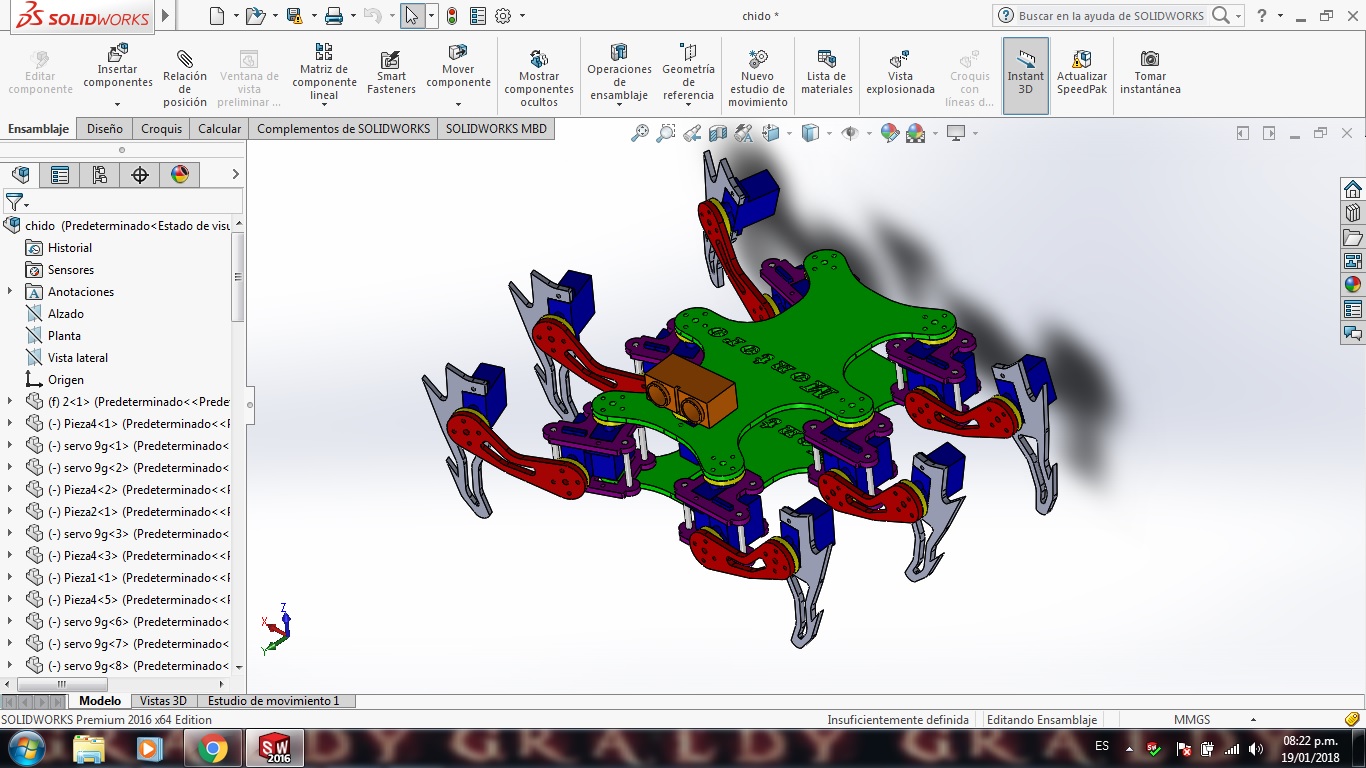
Task: Toggle Mostrar componentes ocultos
Action: pyautogui.click(x=539, y=76)
